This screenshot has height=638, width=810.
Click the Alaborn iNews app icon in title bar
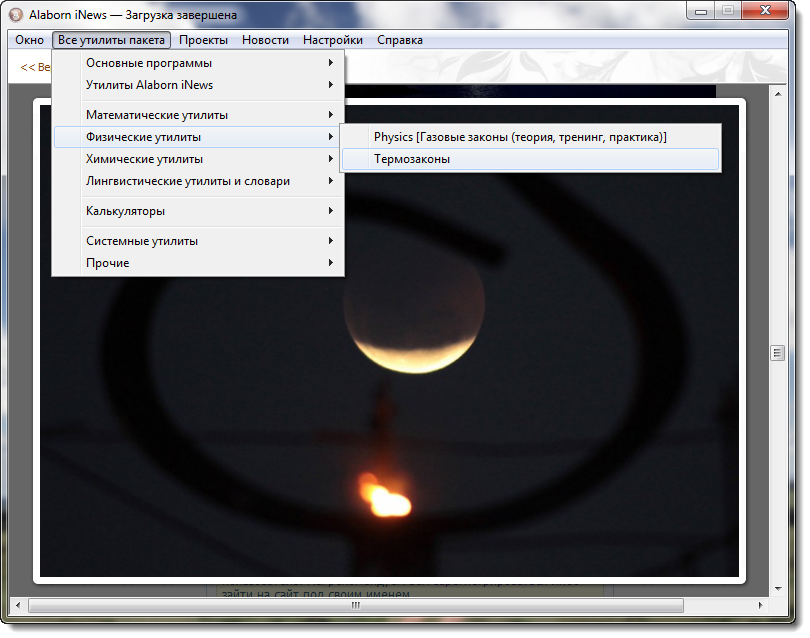click(x=15, y=15)
